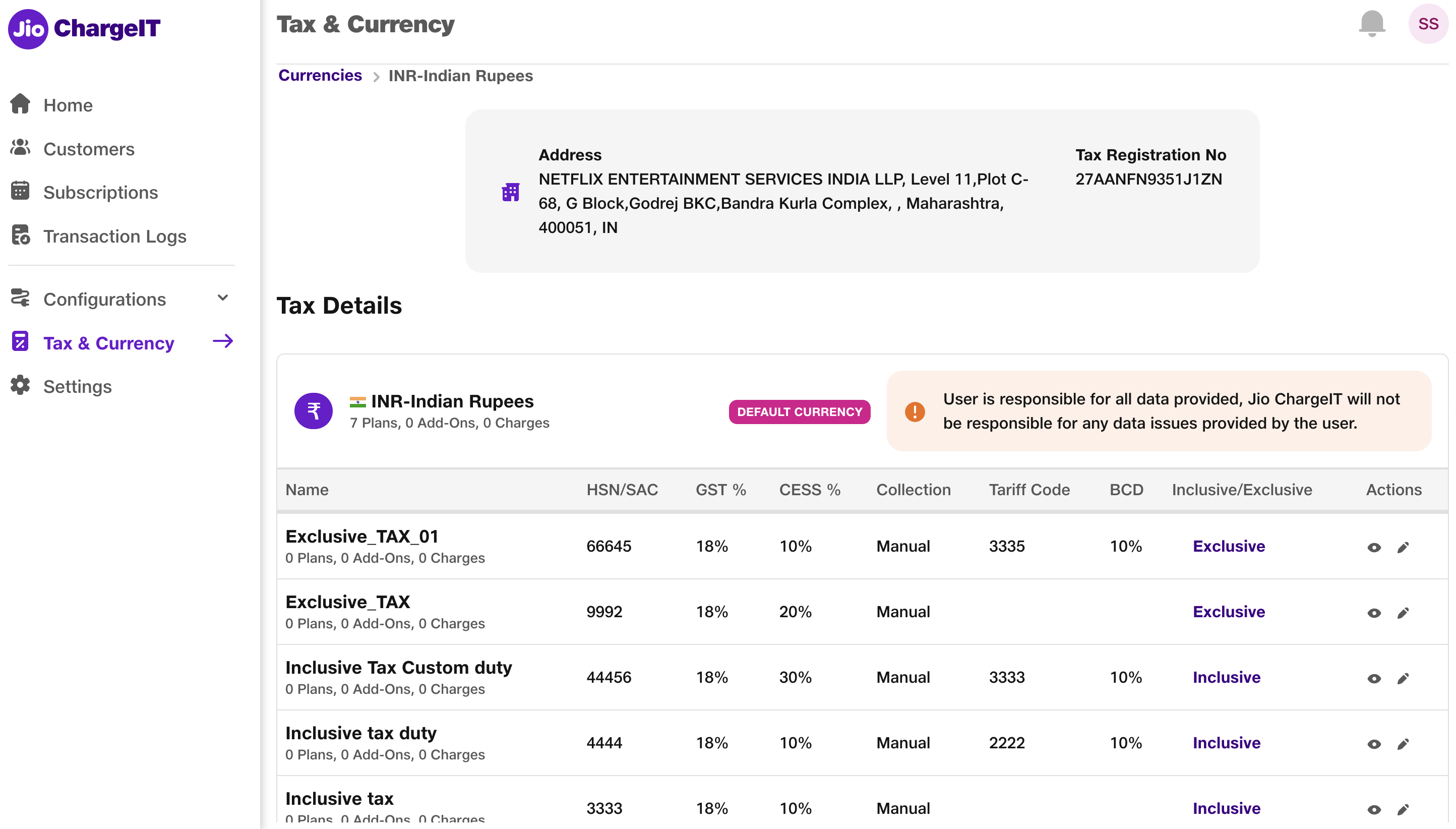The image size is (1456, 829).
Task: Click the GST % column header
Action: coord(720,490)
